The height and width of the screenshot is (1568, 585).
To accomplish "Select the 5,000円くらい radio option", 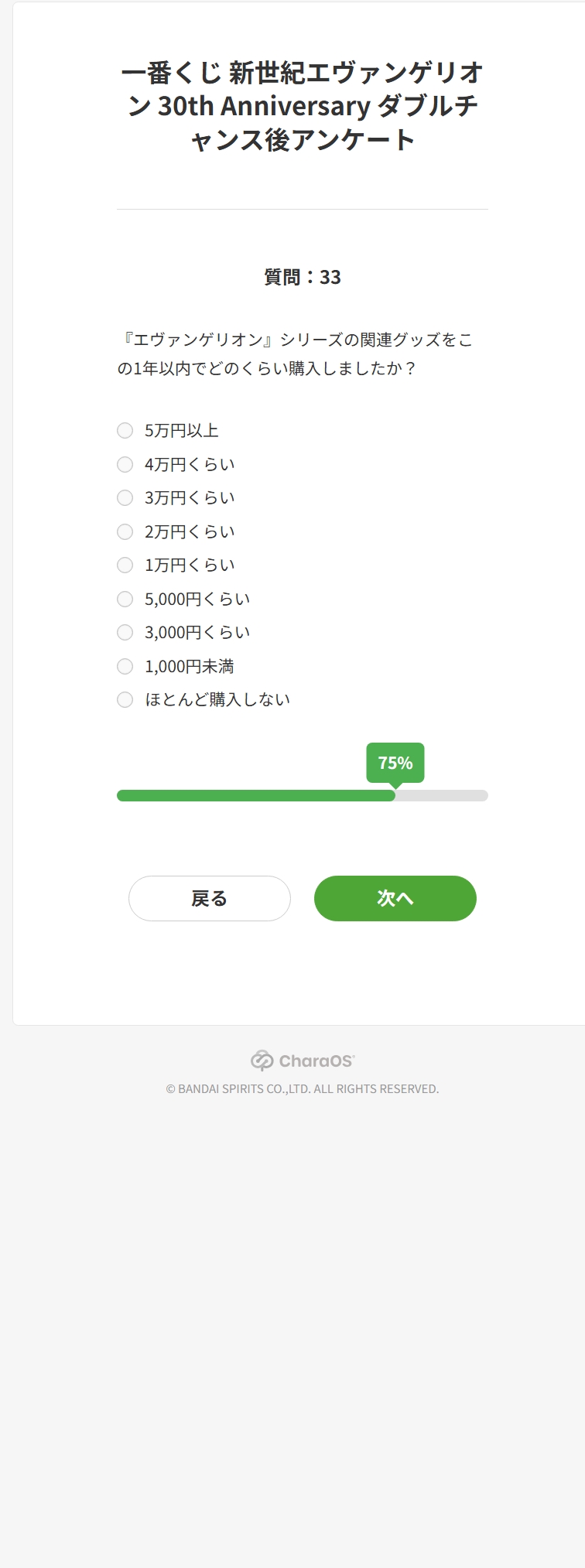I will tap(125, 599).
